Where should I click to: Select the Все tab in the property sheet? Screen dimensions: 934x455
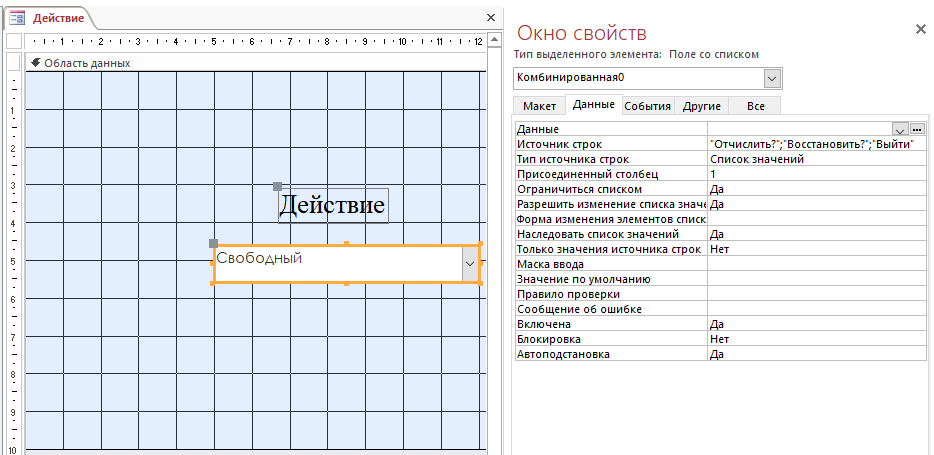click(x=755, y=106)
